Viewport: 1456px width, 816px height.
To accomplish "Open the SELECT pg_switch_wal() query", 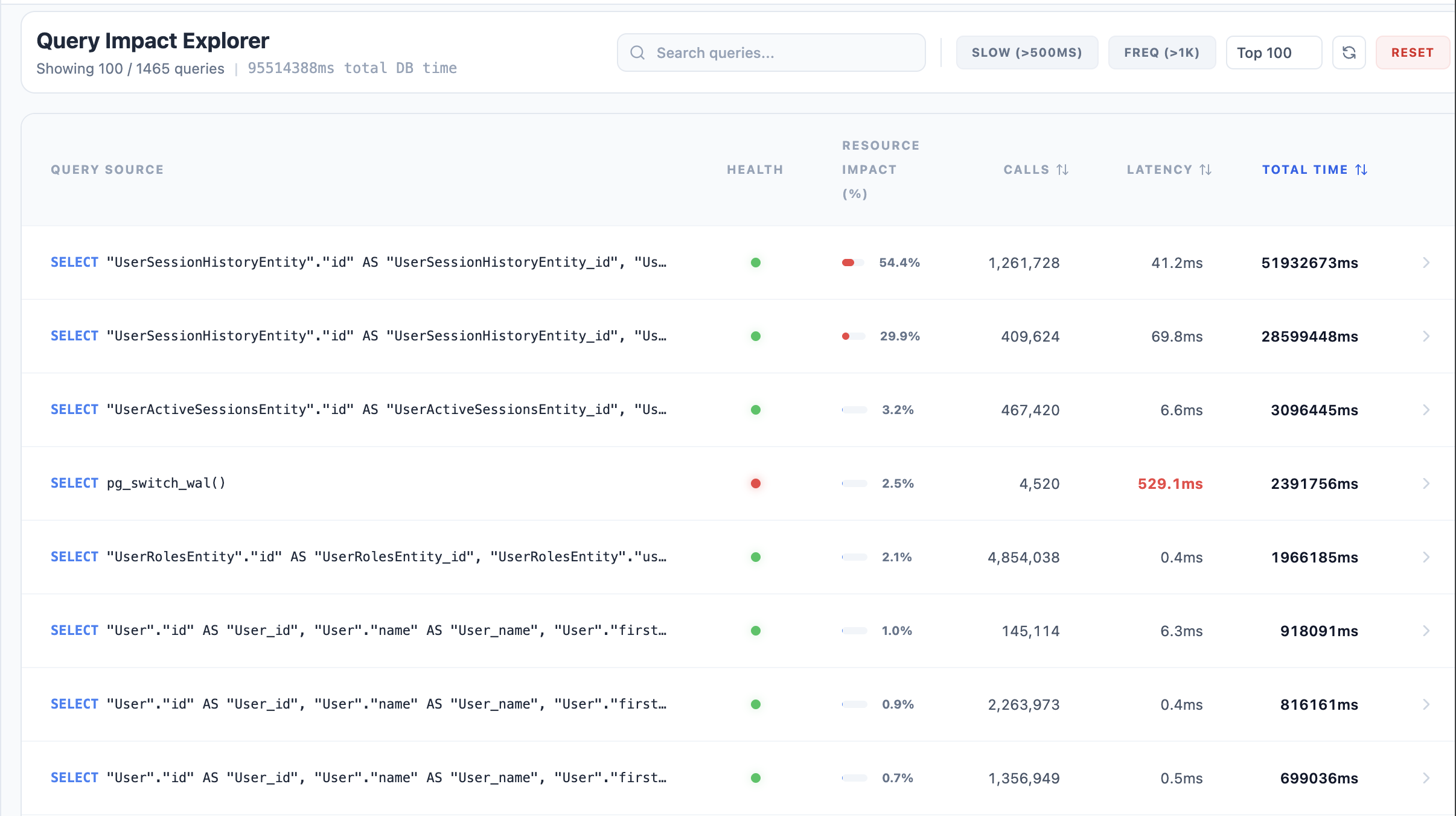I will click(138, 483).
